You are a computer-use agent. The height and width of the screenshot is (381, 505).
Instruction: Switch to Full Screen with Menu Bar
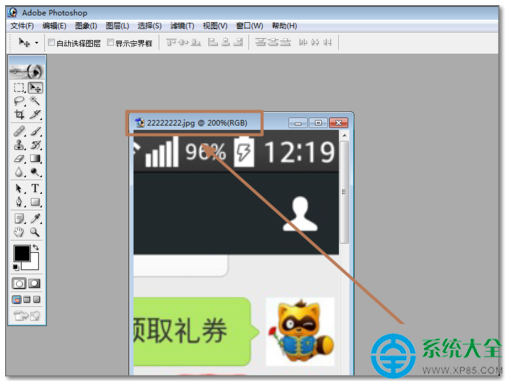click(27, 299)
